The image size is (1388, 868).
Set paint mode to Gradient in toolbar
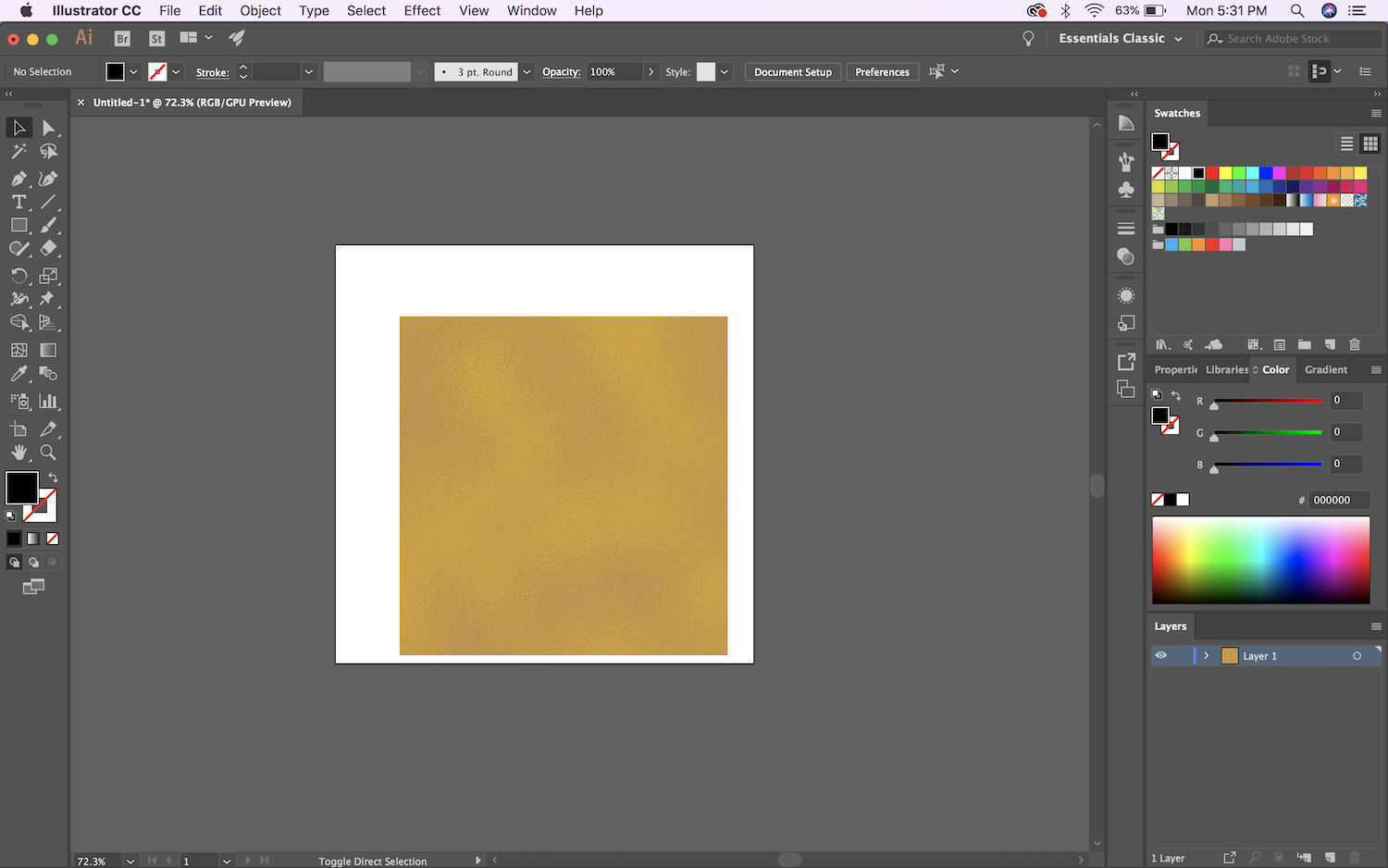[33, 539]
